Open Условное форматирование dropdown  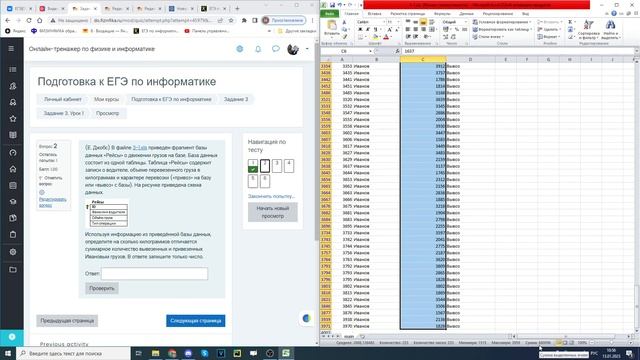[502, 22]
